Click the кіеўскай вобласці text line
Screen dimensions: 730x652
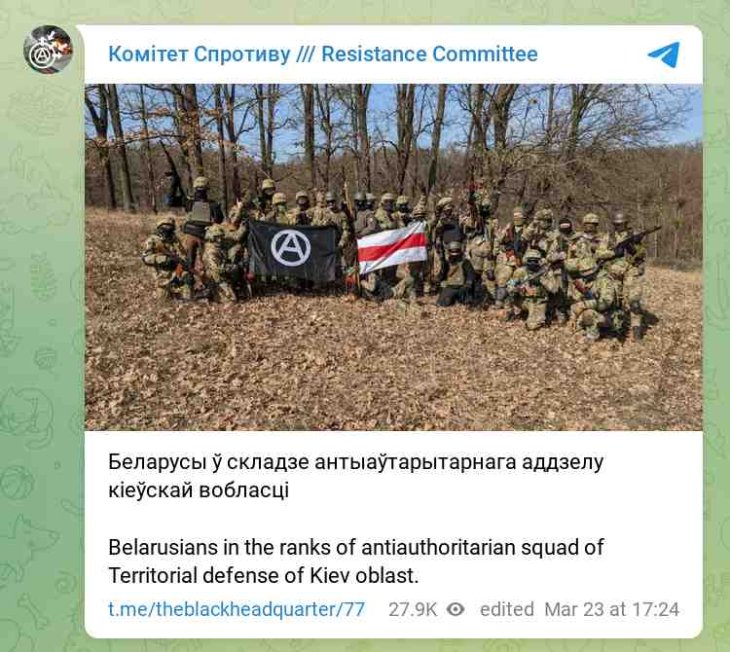[x=198, y=490]
